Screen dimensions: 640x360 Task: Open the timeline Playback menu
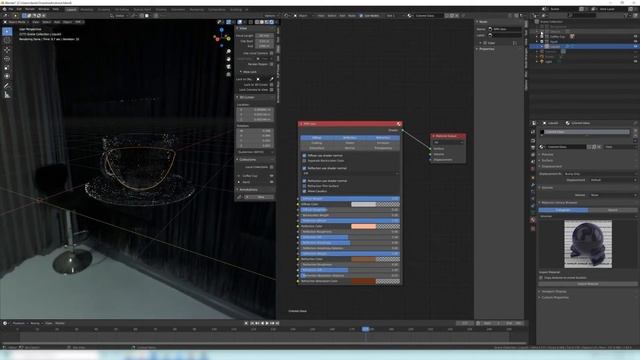tap(18, 323)
